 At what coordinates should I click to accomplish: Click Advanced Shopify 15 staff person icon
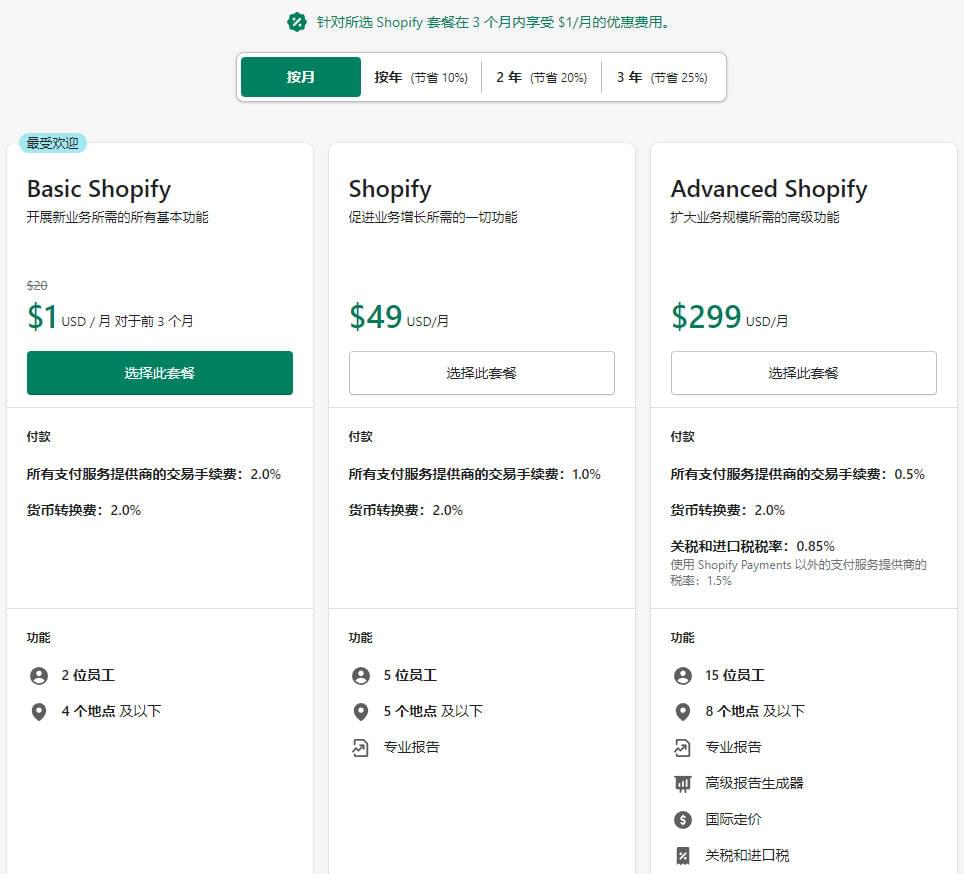pos(683,676)
